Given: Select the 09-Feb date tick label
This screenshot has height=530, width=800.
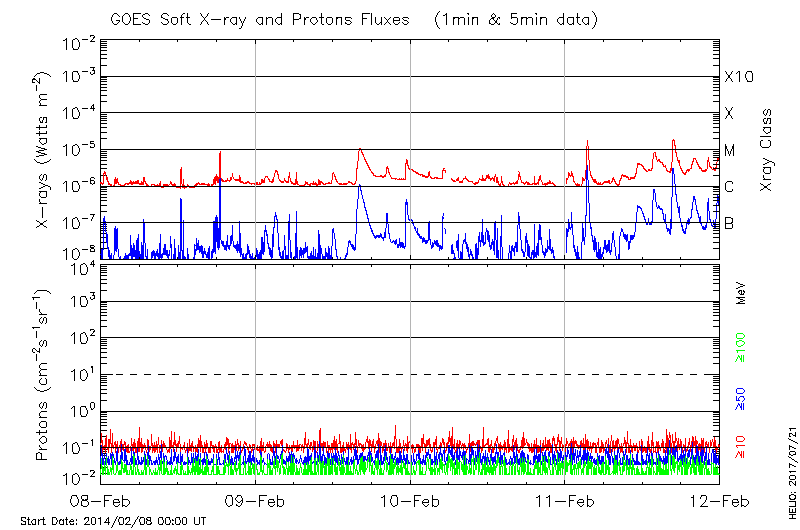Looking at the screenshot, I should [256, 500].
